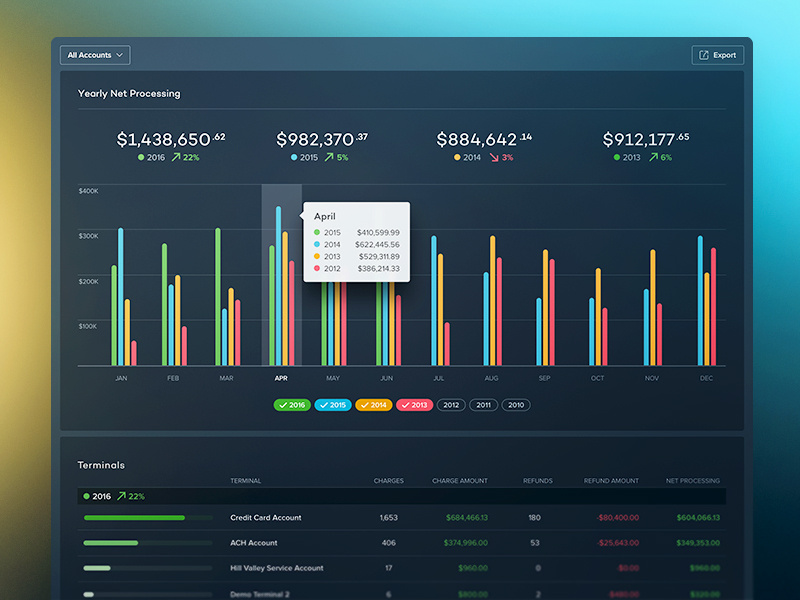Sort by the NET PROCESSING column header
This screenshot has width=800, height=600.
693,481
